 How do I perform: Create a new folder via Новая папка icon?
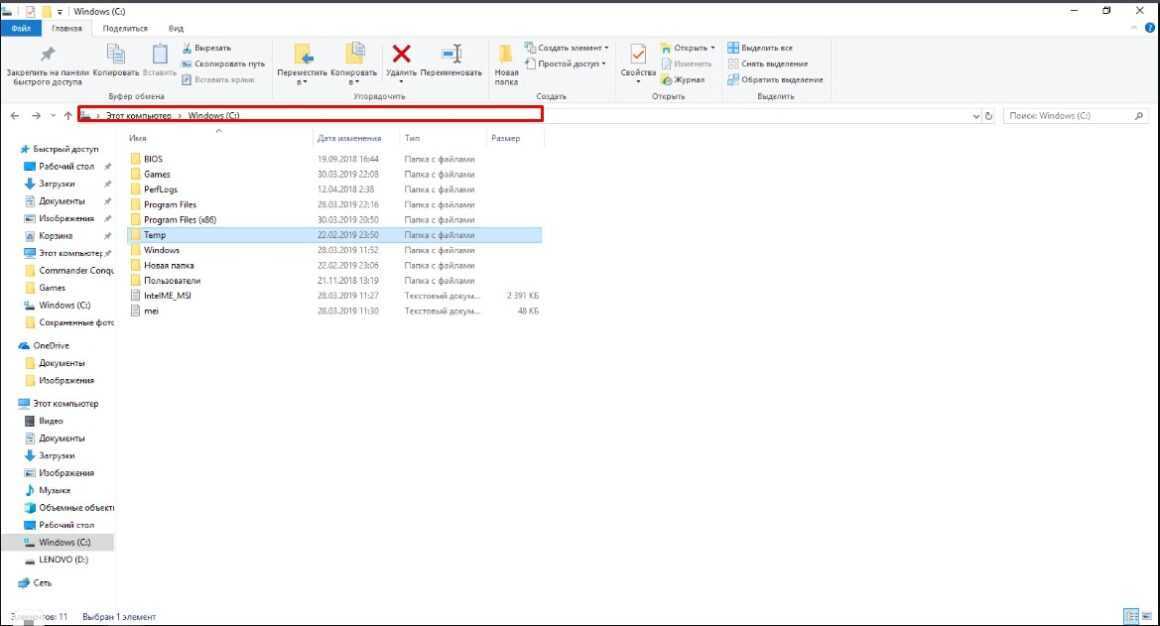506,55
